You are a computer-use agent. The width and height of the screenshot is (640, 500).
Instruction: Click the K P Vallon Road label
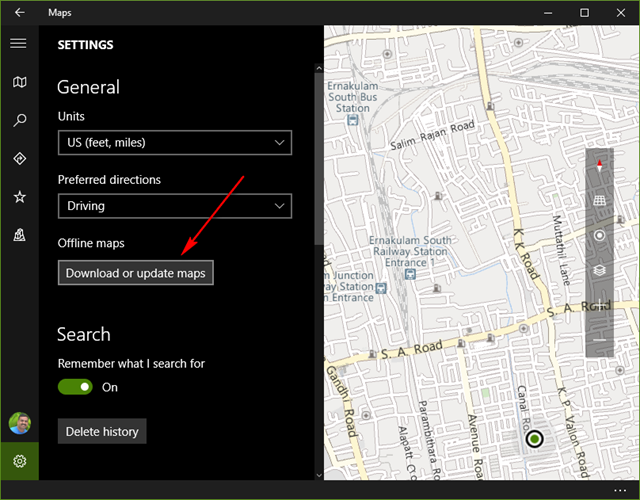click(x=572, y=433)
